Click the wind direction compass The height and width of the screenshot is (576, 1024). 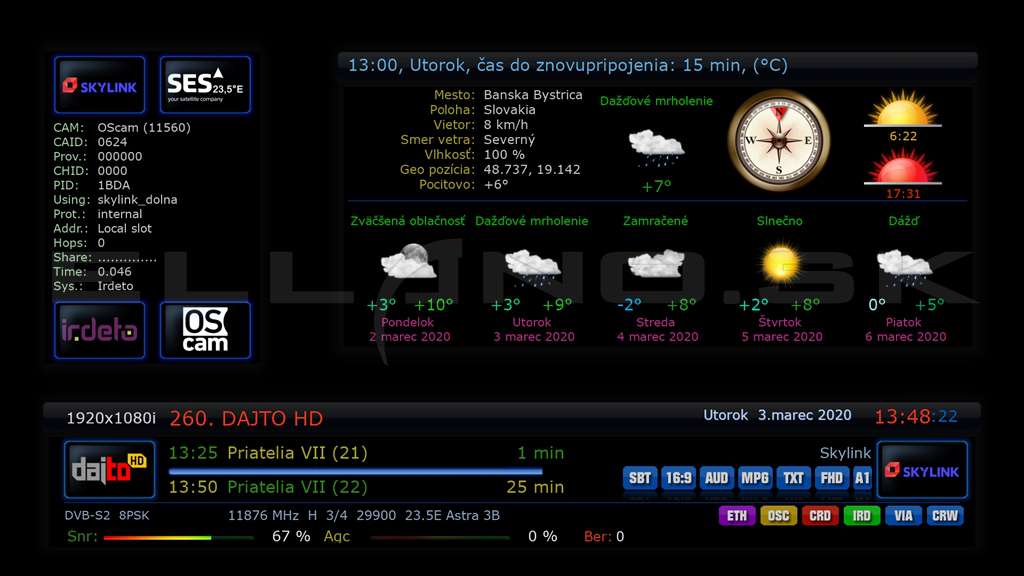[778, 140]
